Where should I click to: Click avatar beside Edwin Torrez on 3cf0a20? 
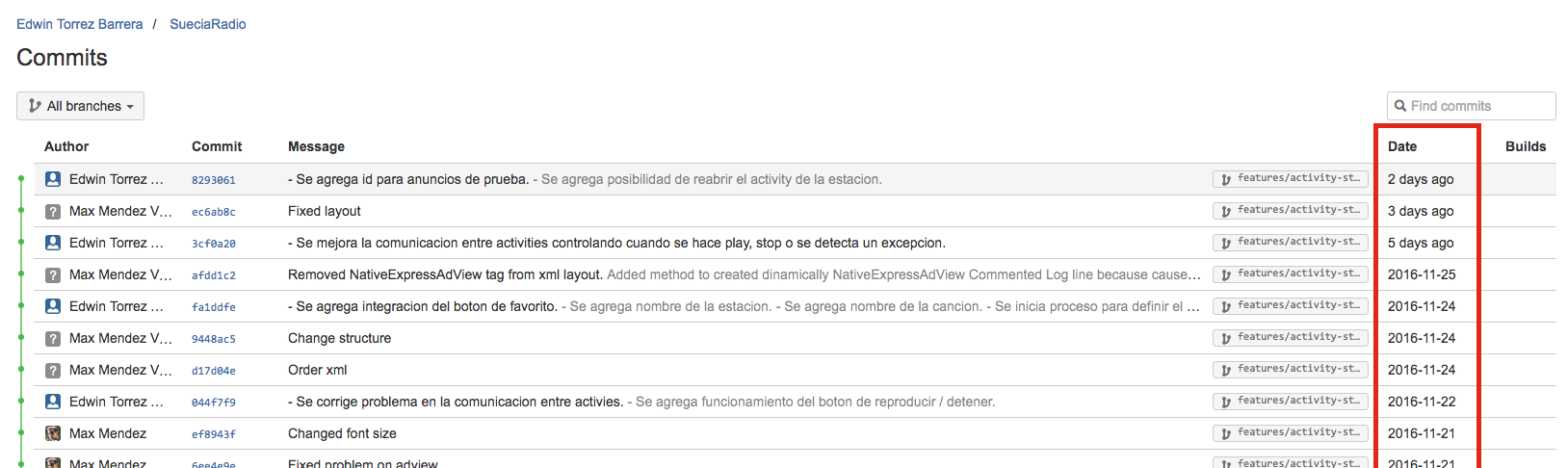[53, 243]
